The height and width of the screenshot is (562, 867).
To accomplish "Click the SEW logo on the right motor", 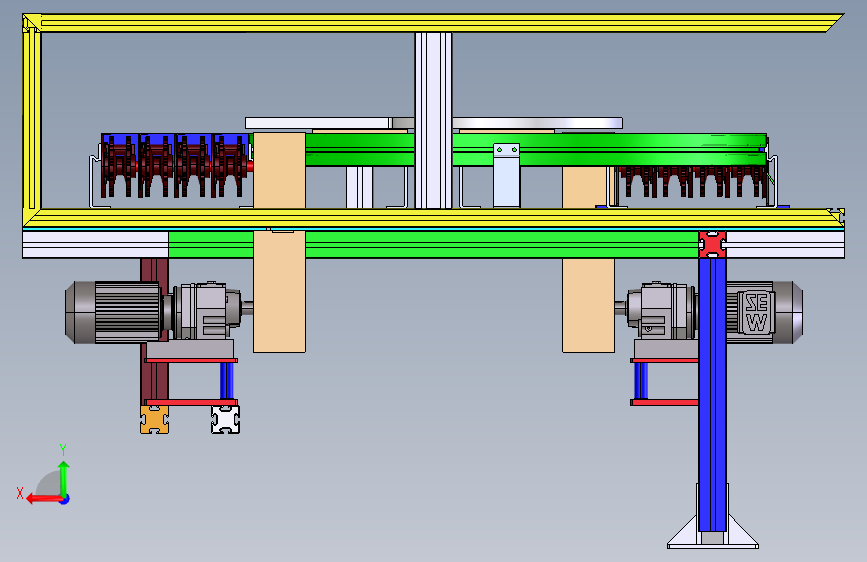I will [x=755, y=313].
